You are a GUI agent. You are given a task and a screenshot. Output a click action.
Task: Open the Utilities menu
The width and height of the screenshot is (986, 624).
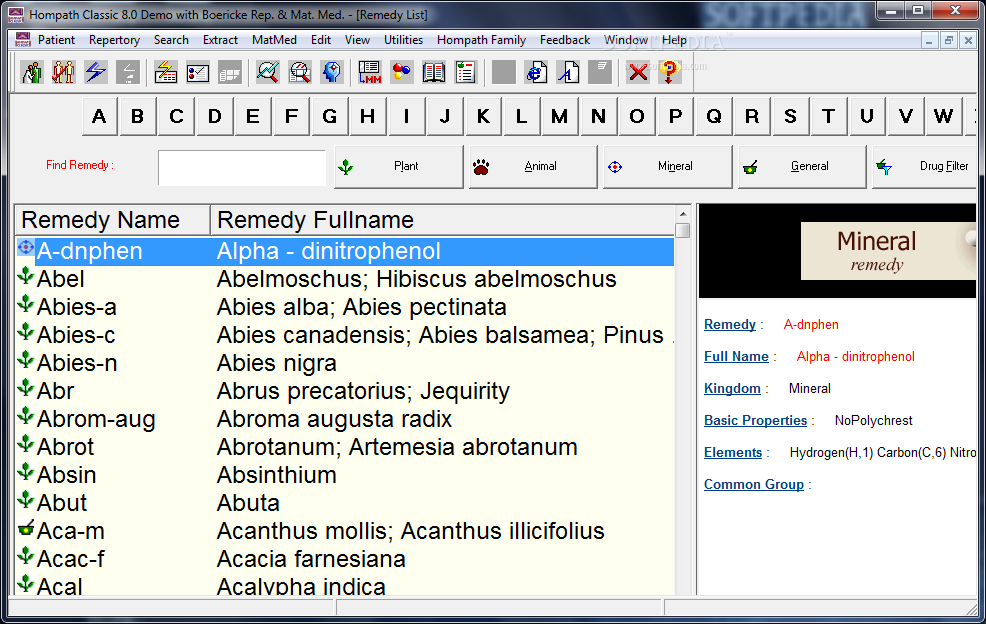[x=403, y=40]
